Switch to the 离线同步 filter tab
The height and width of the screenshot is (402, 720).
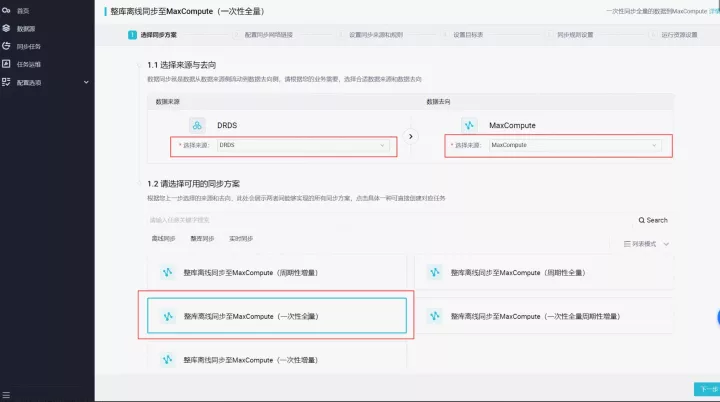(x=163, y=238)
